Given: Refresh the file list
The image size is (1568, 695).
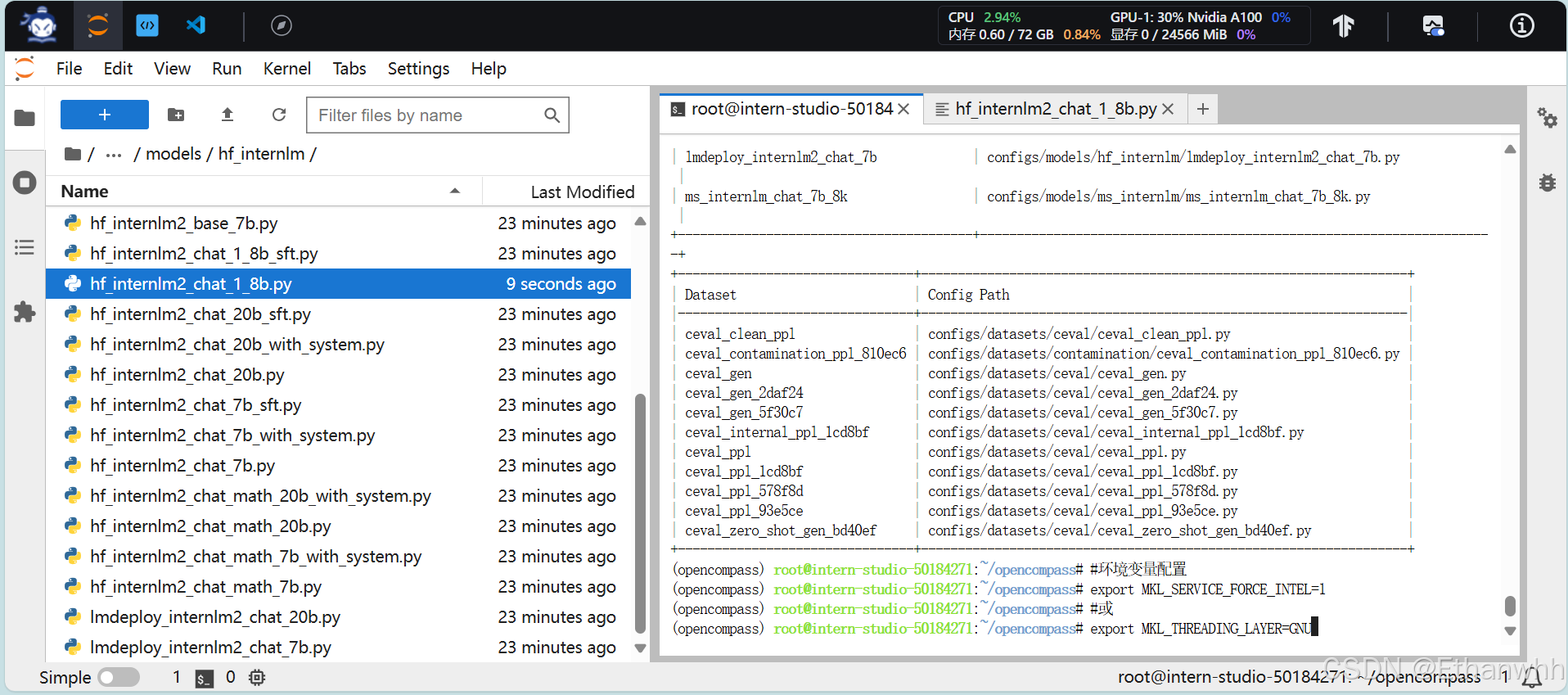Looking at the screenshot, I should click(279, 115).
